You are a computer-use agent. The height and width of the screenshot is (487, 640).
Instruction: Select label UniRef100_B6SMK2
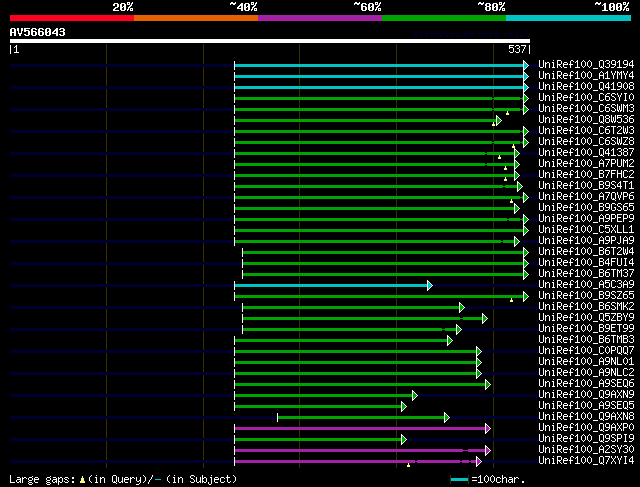(586, 307)
